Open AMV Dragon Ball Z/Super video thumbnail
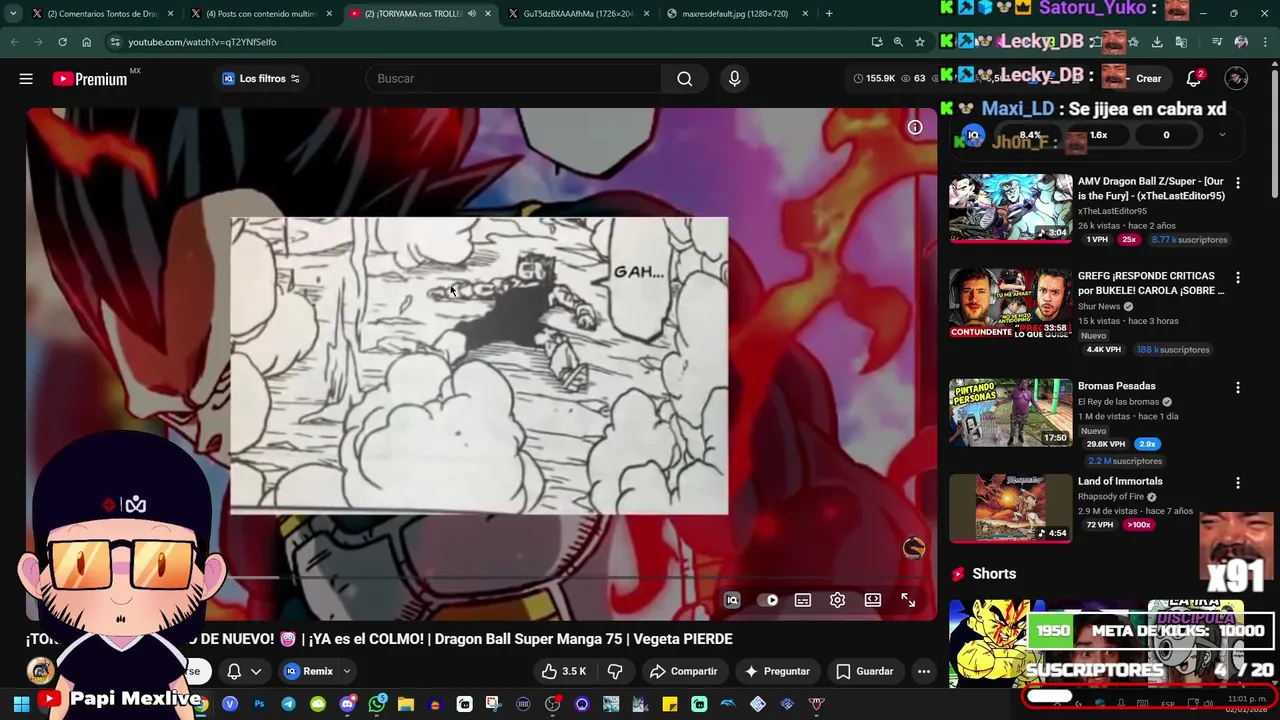1280x720 pixels. click(x=1010, y=208)
